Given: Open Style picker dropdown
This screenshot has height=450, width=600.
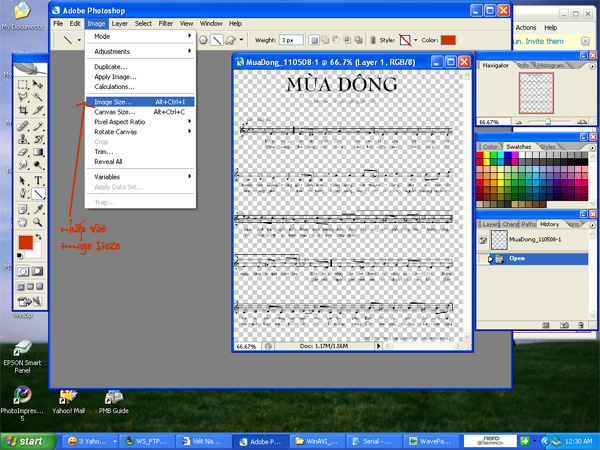Looking at the screenshot, I should click(416, 40).
